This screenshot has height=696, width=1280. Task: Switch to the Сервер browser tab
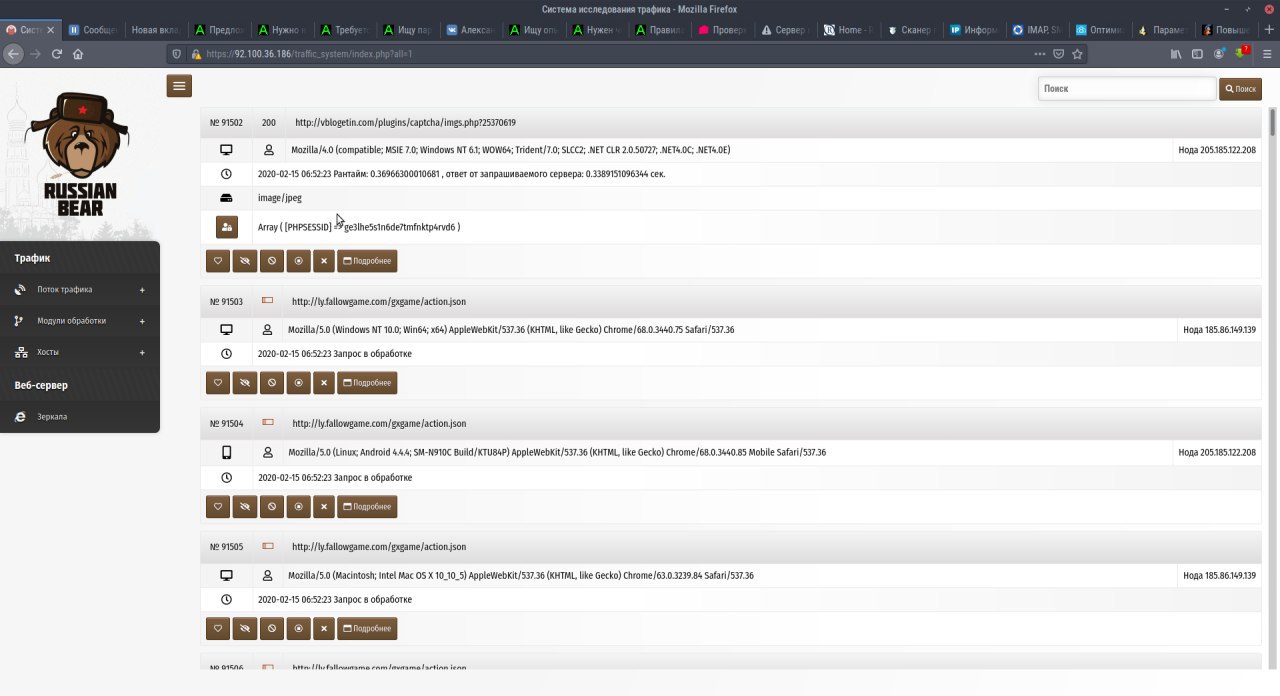(x=785, y=30)
